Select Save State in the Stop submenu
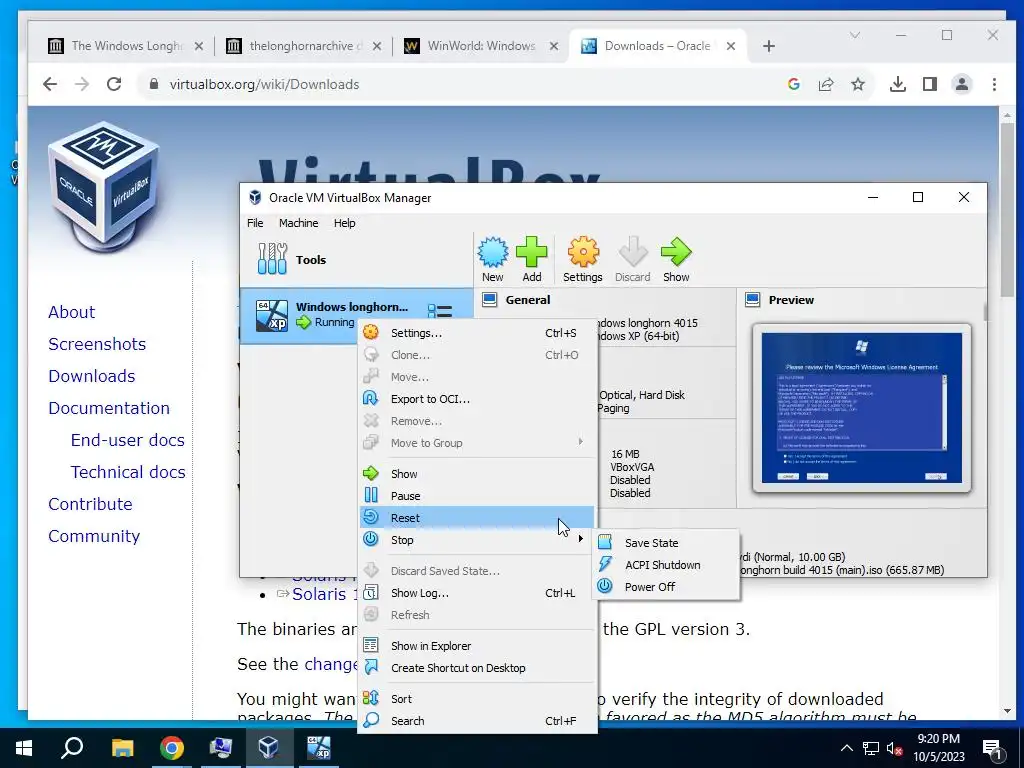Viewport: 1024px width, 768px height. pos(665,543)
